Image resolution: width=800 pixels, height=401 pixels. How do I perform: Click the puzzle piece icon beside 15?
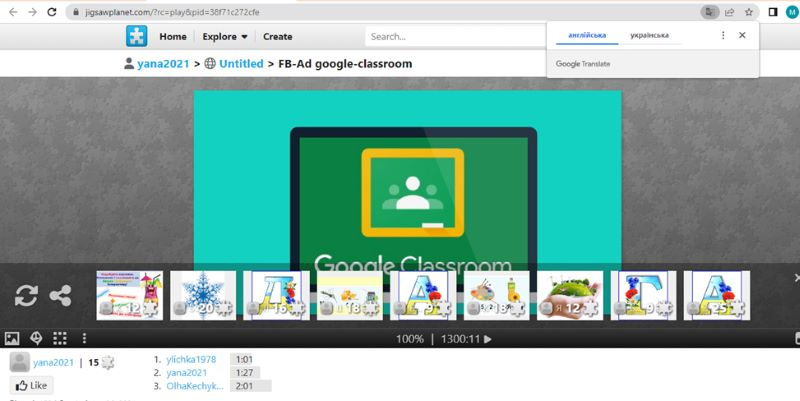[x=108, y=363]
